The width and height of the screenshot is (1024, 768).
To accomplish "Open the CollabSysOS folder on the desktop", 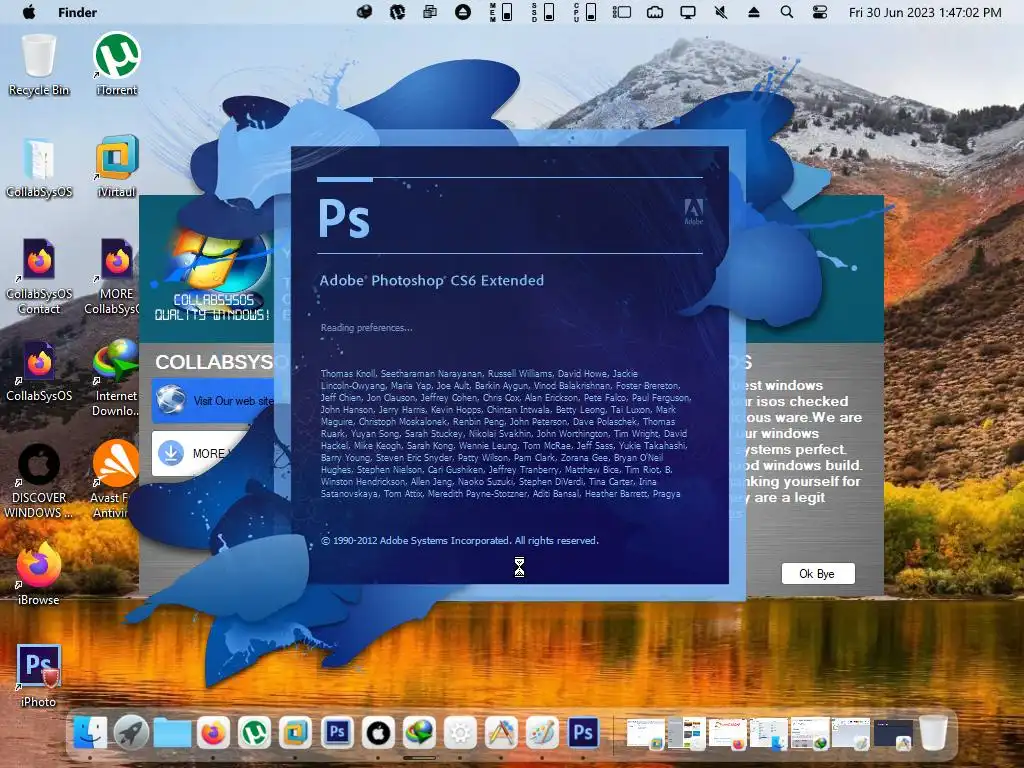I will (x=39, y=167).
